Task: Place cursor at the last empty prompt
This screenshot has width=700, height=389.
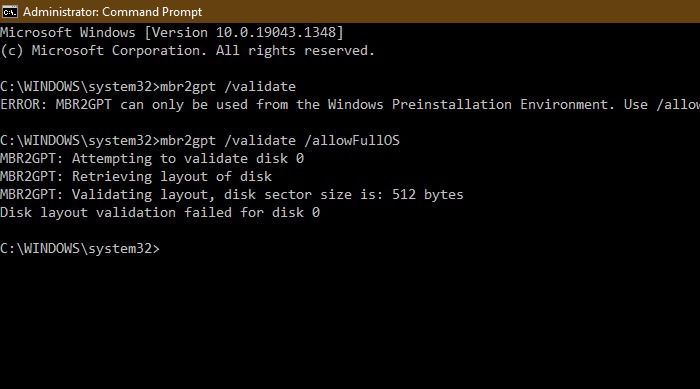Action: [x=164, y=249]
